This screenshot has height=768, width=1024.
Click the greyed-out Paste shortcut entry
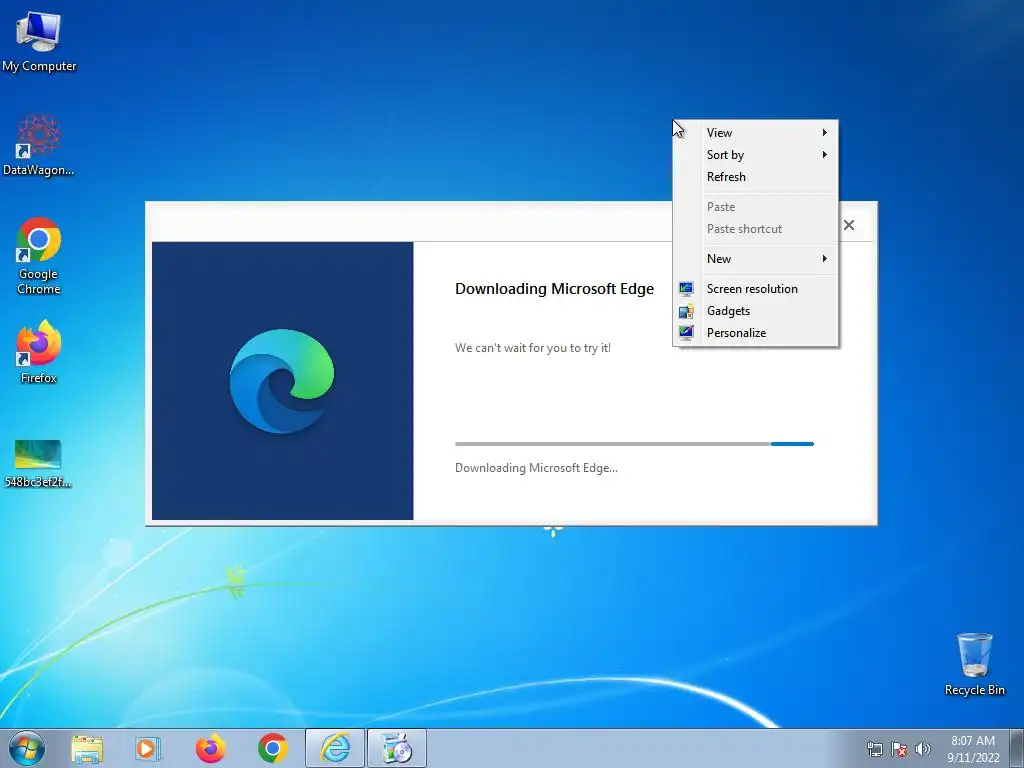(756, 229)
